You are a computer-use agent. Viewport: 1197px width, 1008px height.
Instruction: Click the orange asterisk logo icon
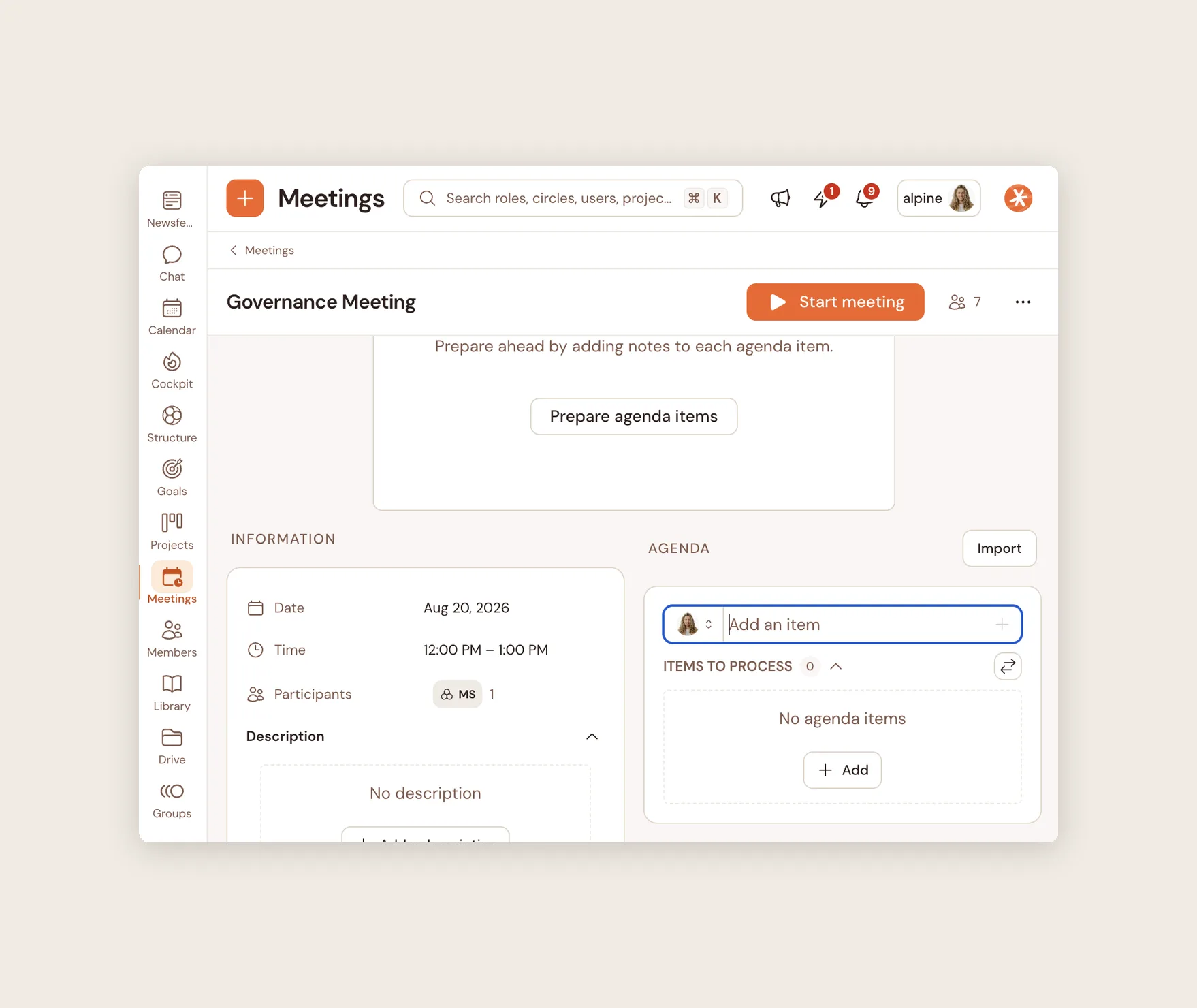point(1018,198)
